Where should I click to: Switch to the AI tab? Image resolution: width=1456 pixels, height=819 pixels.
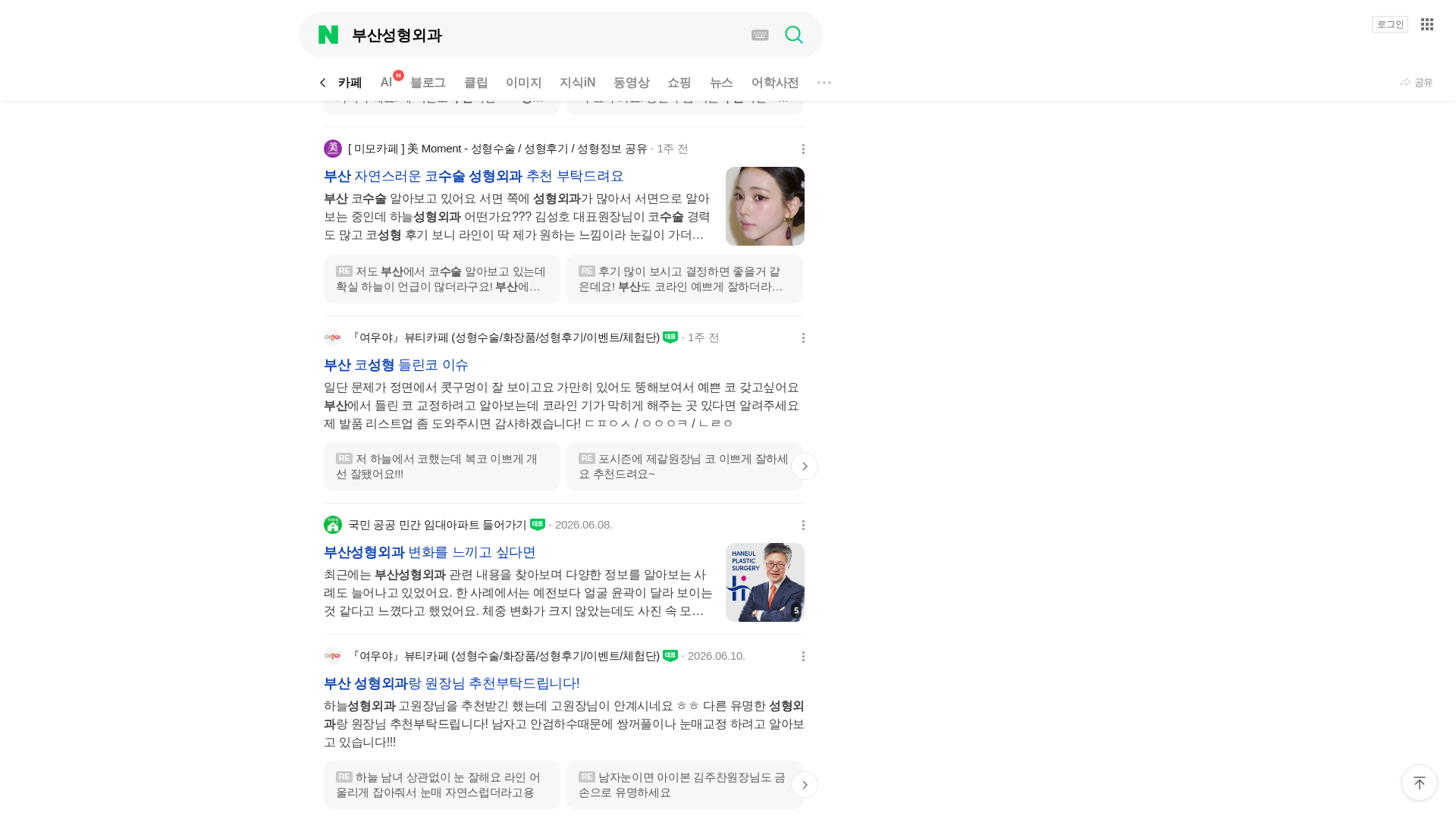pyautogui.click(x=387, y=83)
